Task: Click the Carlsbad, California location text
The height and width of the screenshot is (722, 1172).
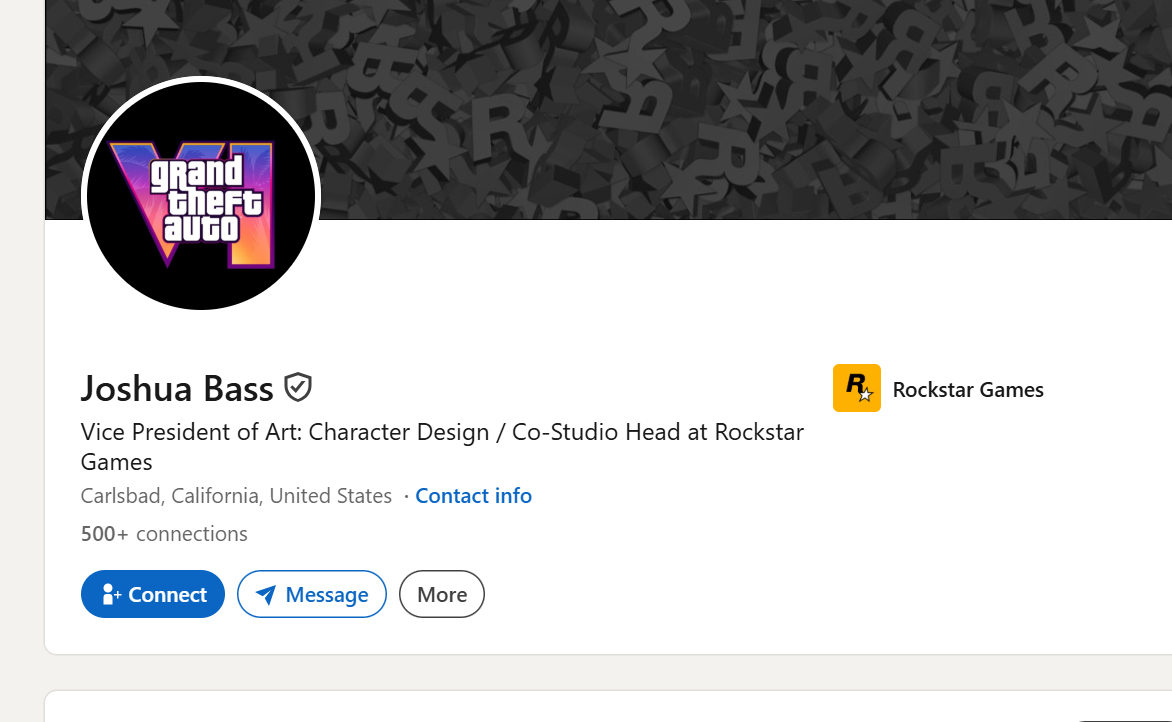Action: coord(236,496)
